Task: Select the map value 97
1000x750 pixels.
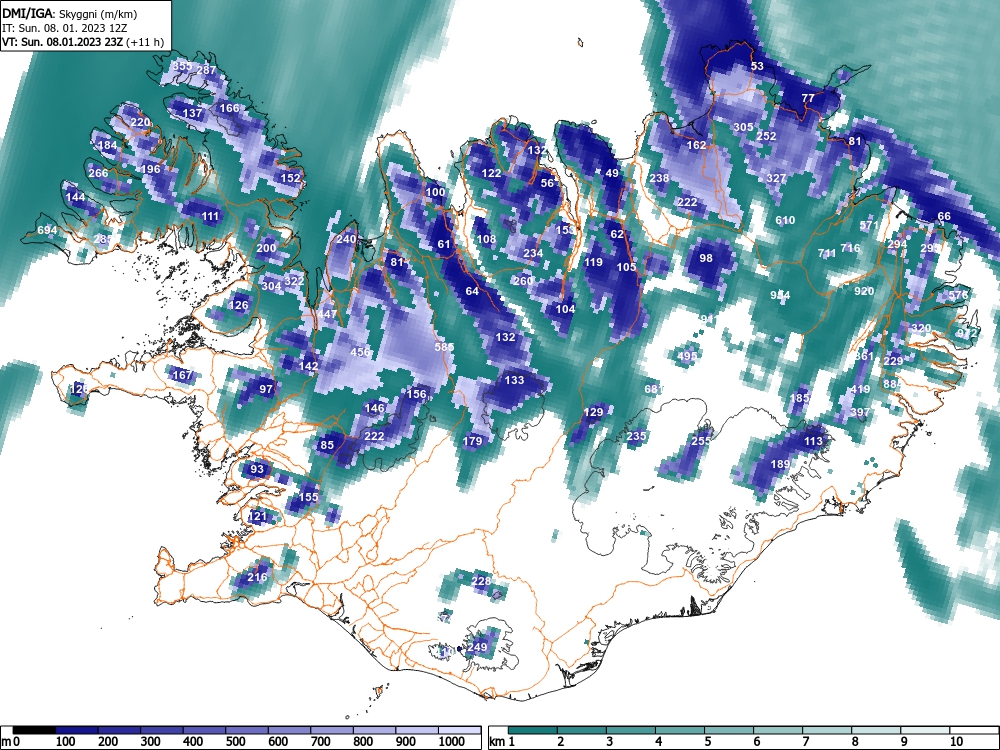Action: (x=266, y=389)
